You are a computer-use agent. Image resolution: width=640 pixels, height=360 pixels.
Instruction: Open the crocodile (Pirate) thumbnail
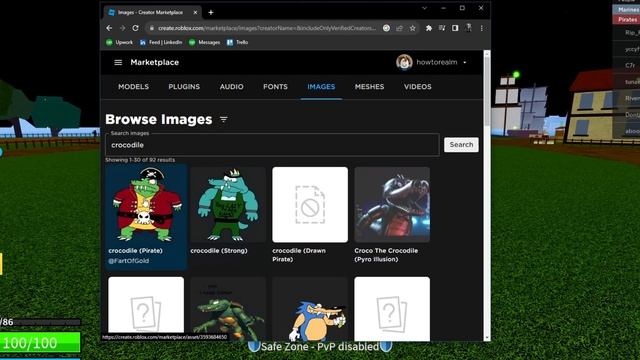pos(146,204)
